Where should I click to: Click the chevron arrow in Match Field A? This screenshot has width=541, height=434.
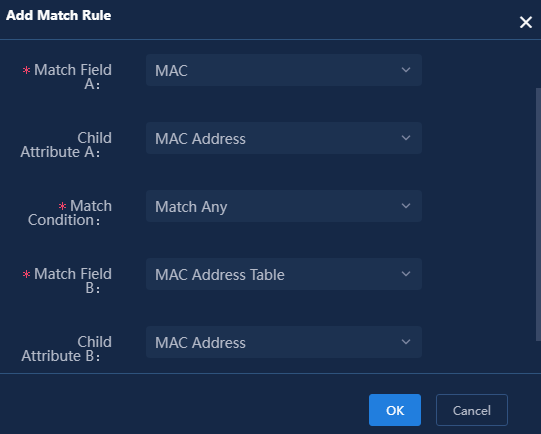406,70
